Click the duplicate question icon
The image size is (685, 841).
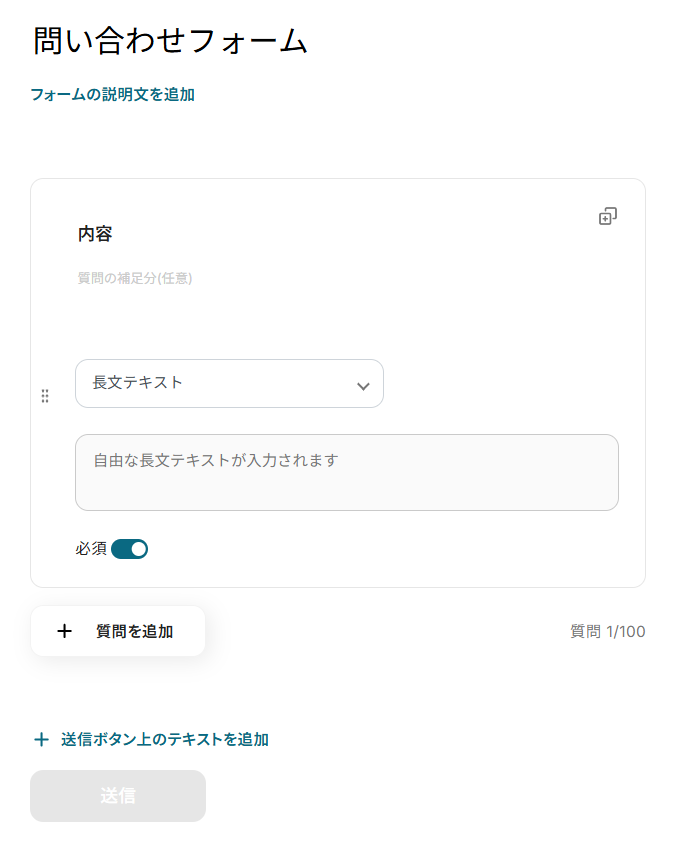click(x=607, y=216)
